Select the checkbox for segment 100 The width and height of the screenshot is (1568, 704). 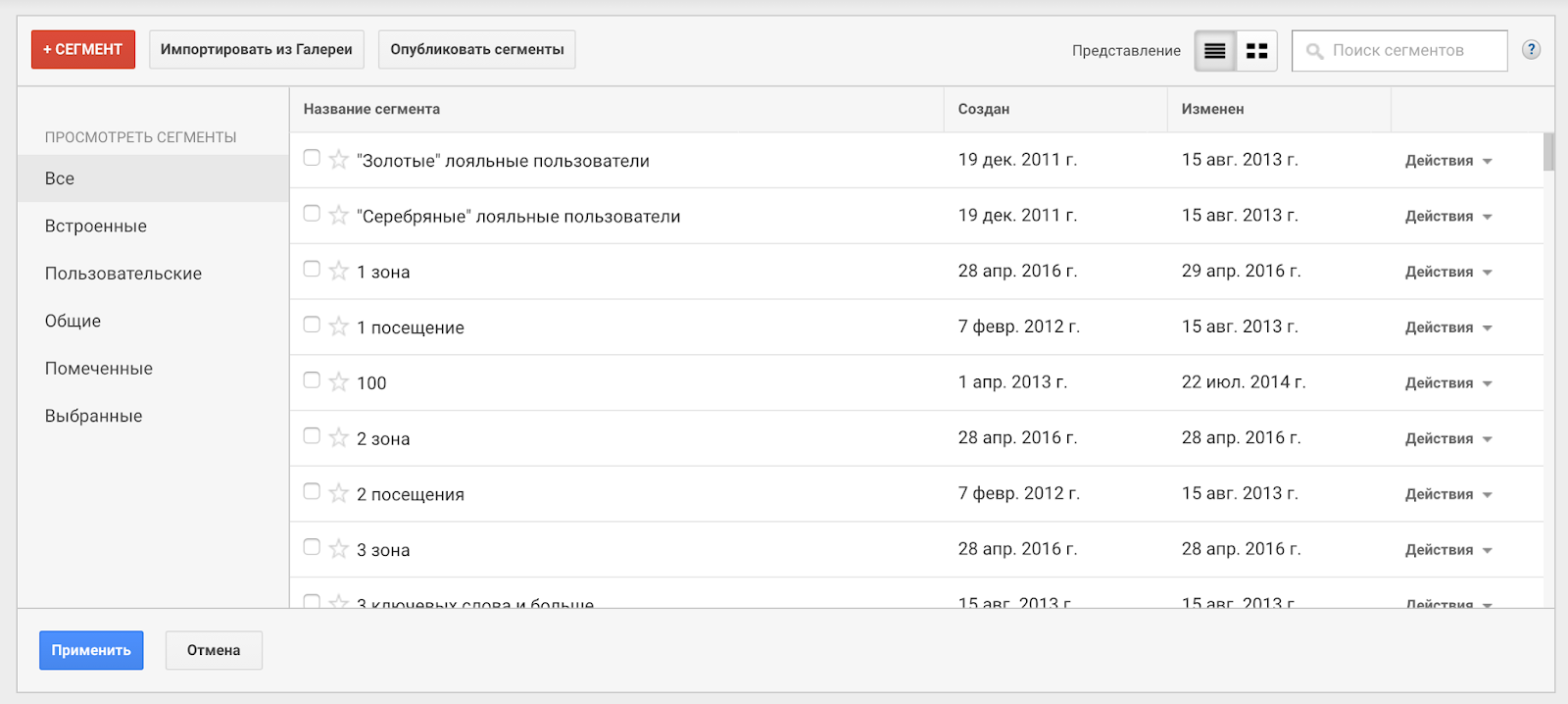click(x=312, y=379)
